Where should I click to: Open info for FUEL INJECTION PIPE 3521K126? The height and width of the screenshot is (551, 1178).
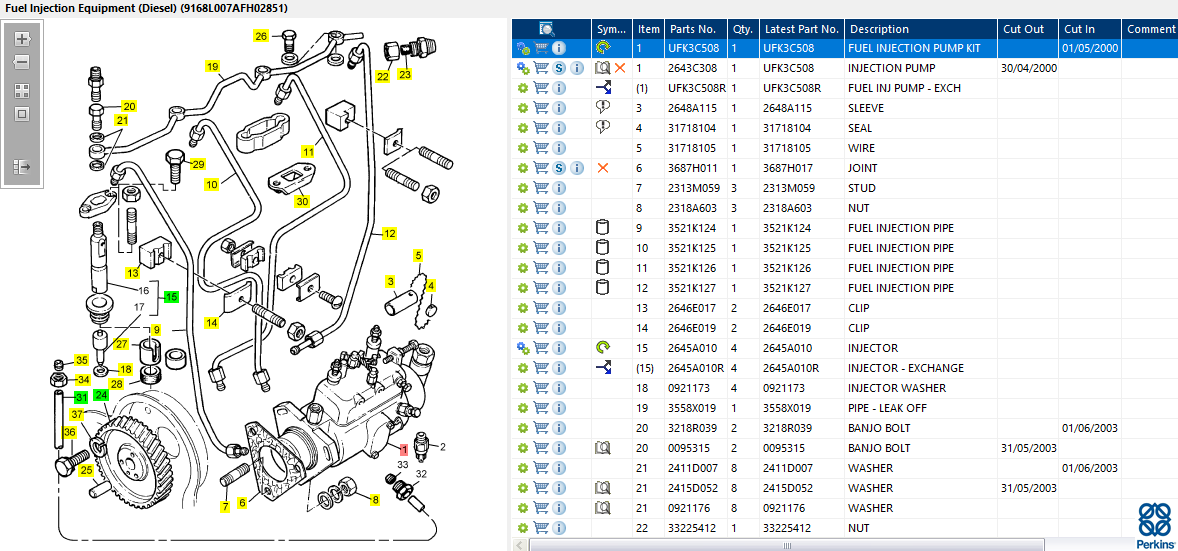pyautogui.click(x=558, y=268)
